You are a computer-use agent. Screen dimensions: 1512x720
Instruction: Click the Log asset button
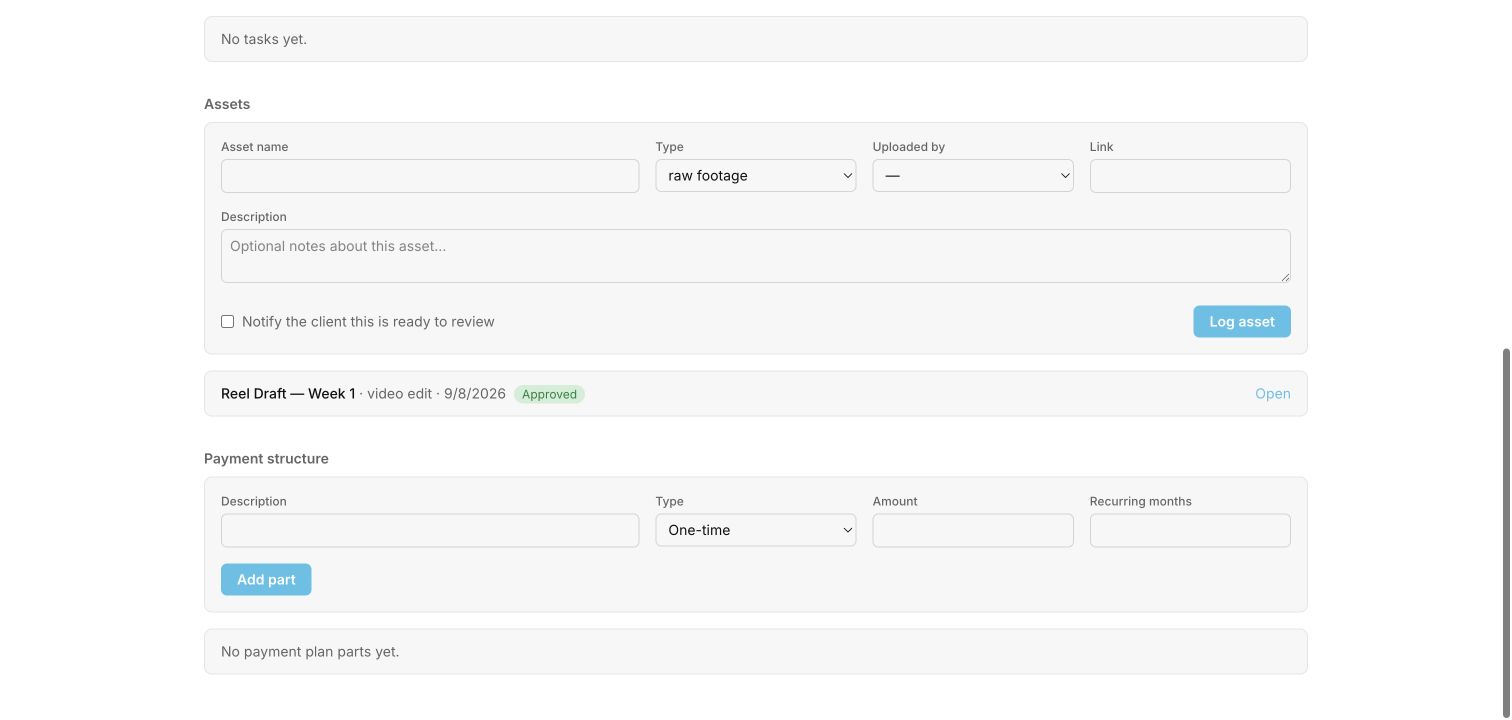(1242, 322)
